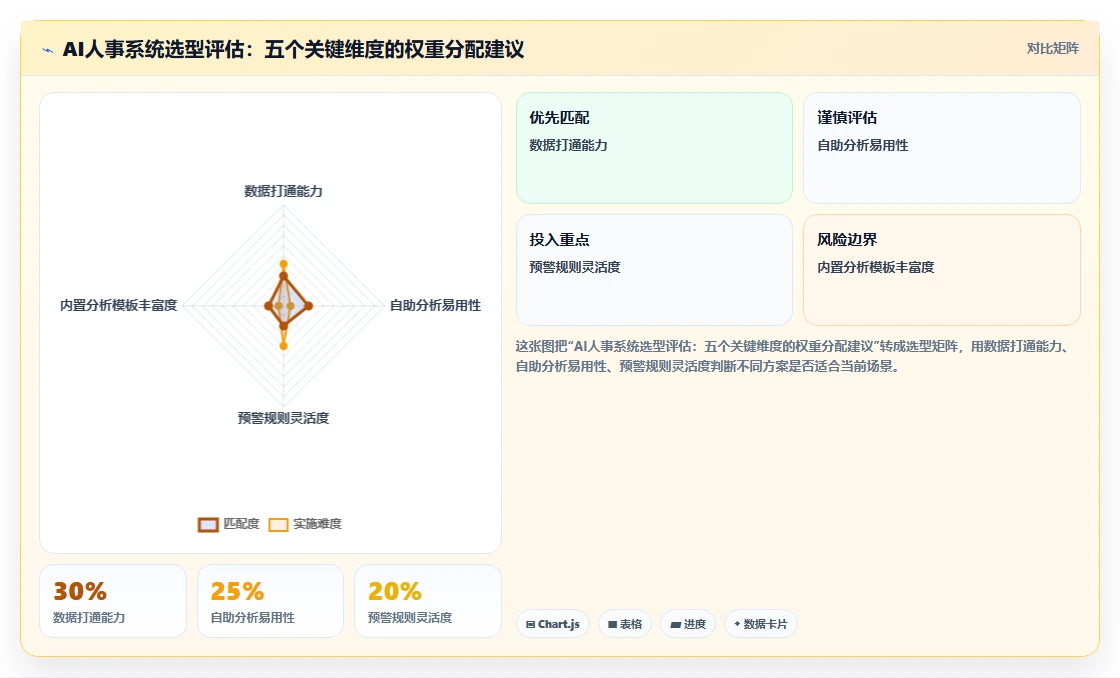This screenshot has height=678, width=1120.
Task: Toggle the 实施难度 legend swatch
Action: tap(278, 524)
